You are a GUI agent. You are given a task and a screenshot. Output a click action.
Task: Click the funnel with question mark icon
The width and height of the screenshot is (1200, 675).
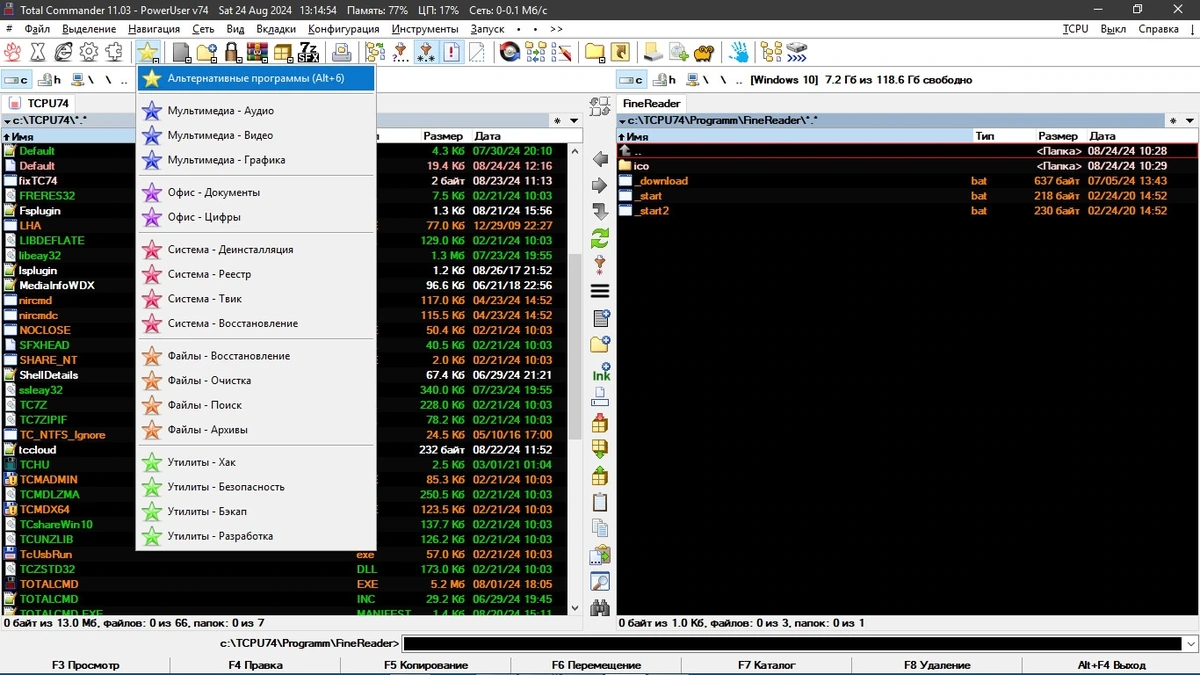(401, 51)
